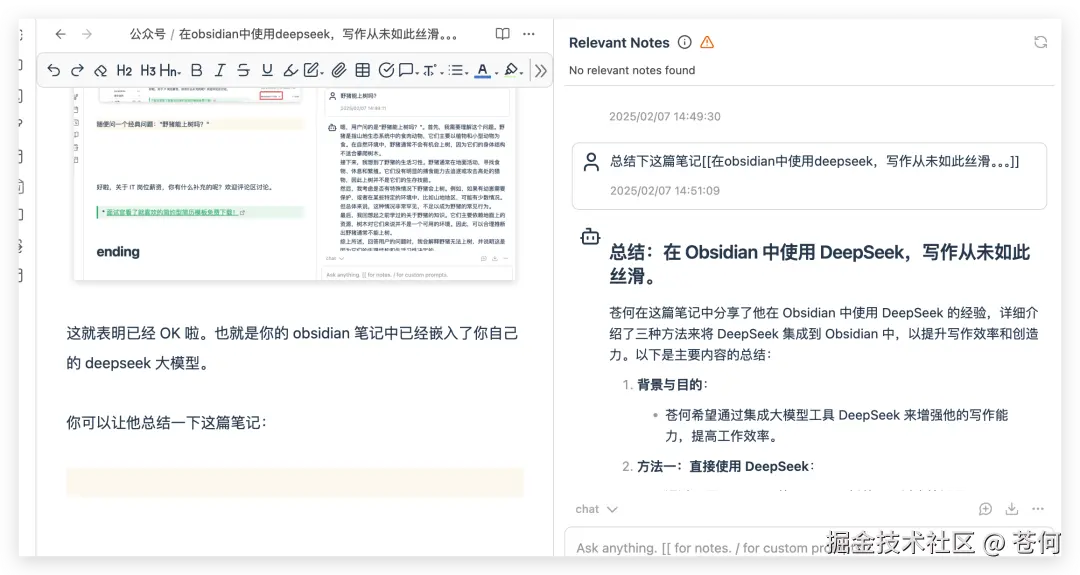
Task: Undo the last edit in toolbar
Action: [x=54, y=70]
